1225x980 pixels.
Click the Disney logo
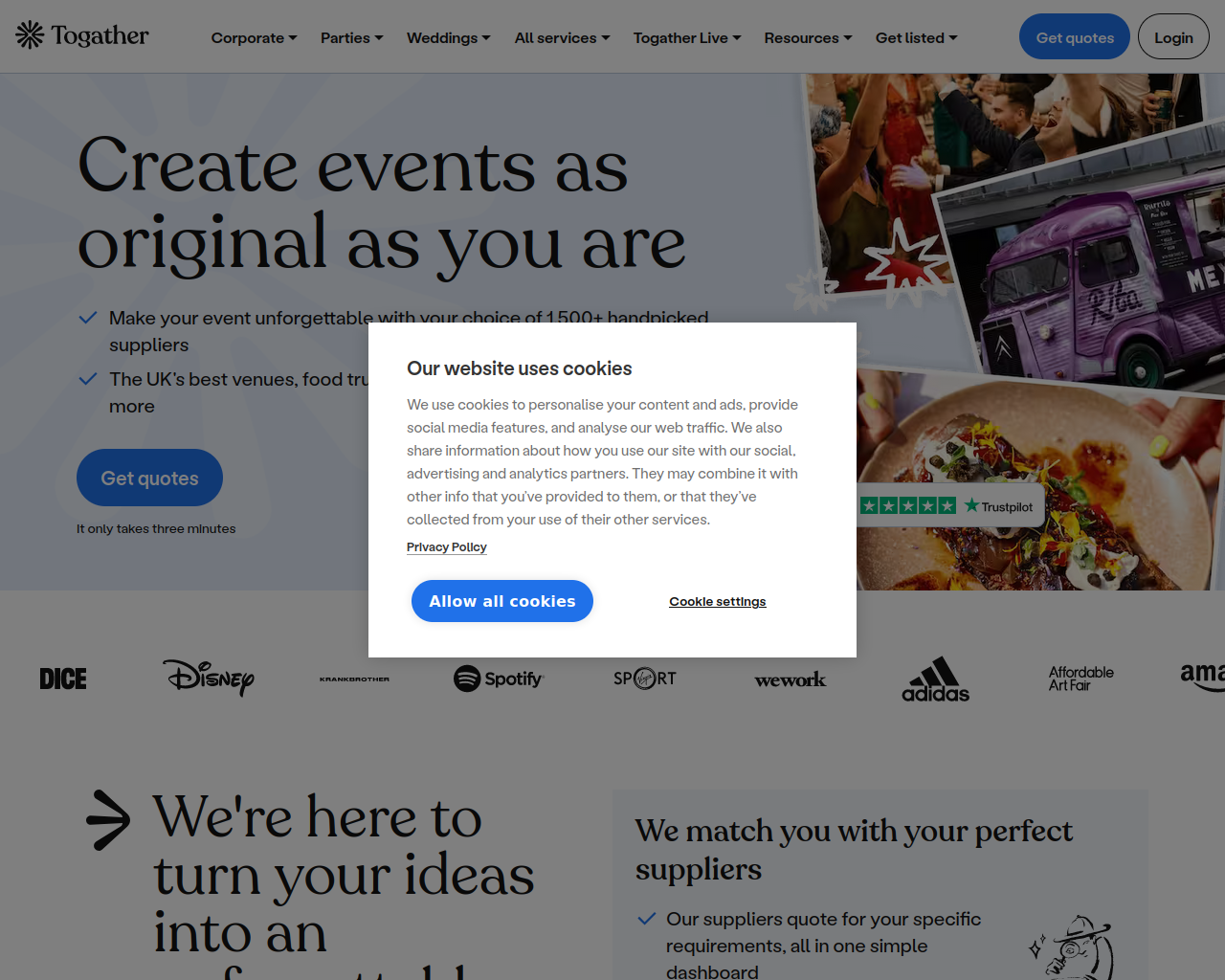209,678
